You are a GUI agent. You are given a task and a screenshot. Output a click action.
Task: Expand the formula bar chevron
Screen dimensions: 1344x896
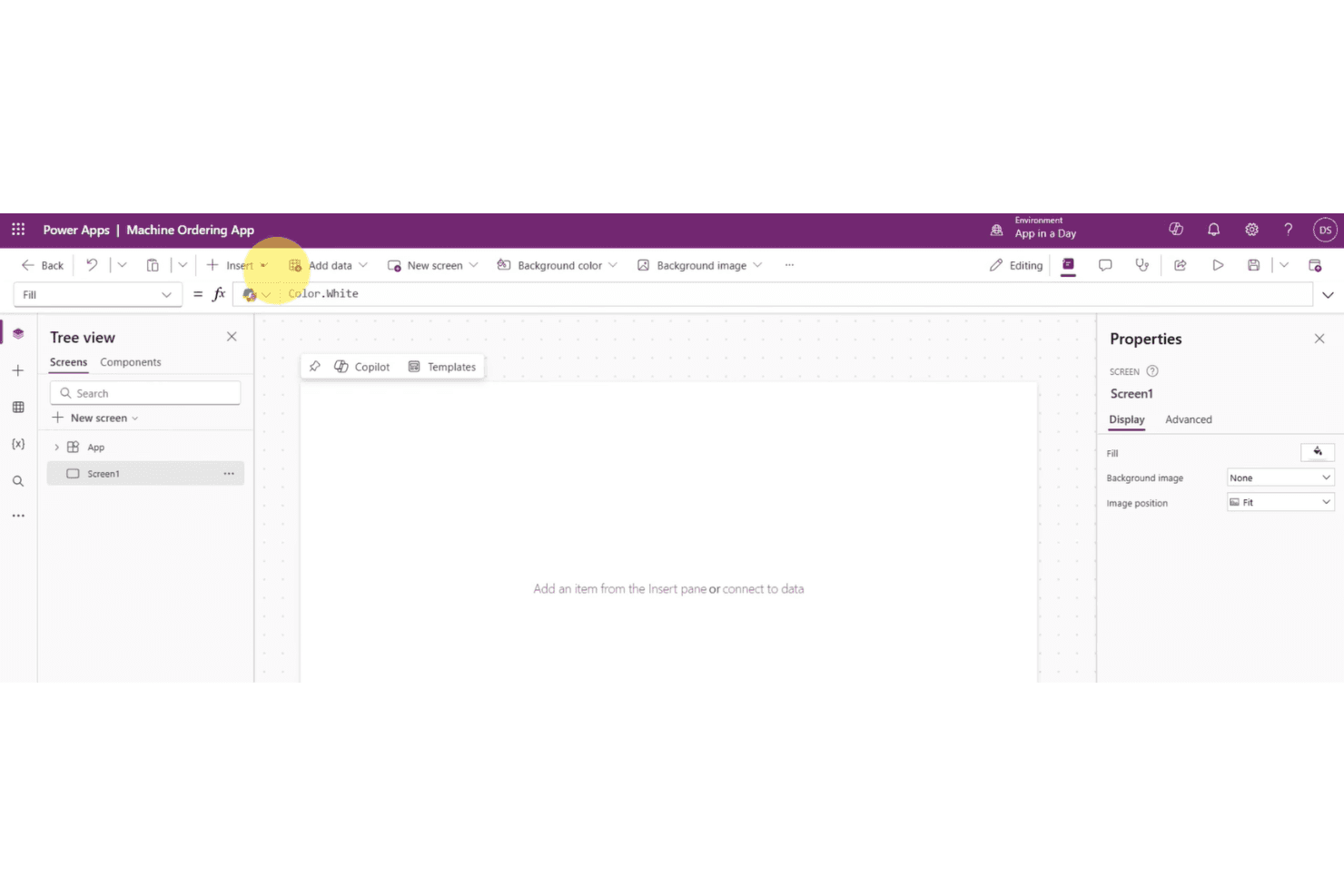1328,295
